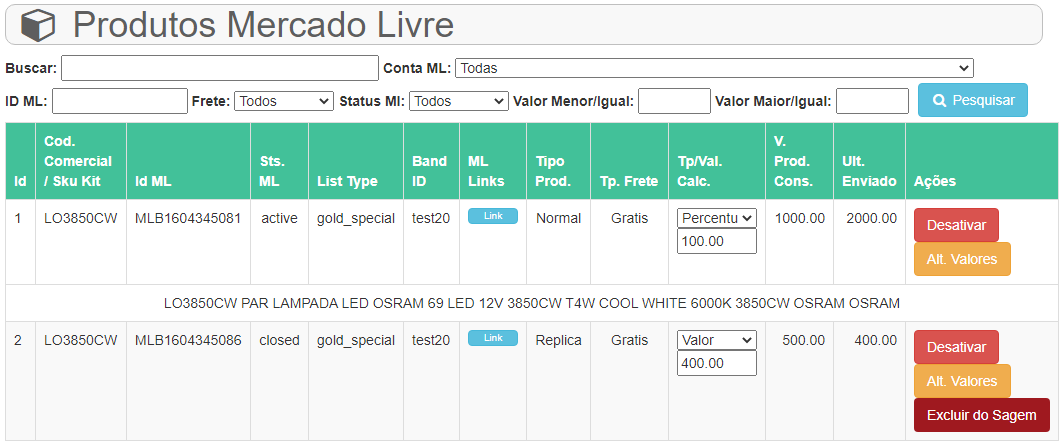Edit the 100.00 calc value field
Image resolution: width=1062 pixels, height=441 pixels.
click(717, 241)
